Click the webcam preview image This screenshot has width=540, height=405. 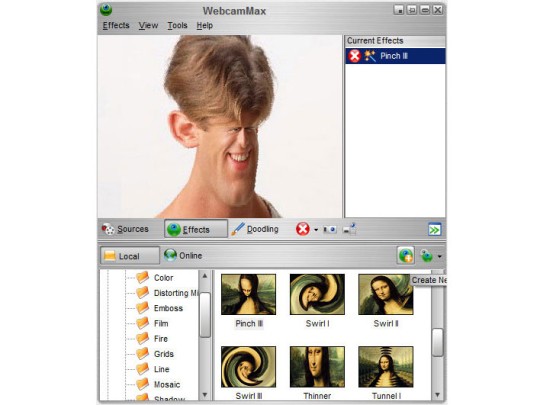220,126
